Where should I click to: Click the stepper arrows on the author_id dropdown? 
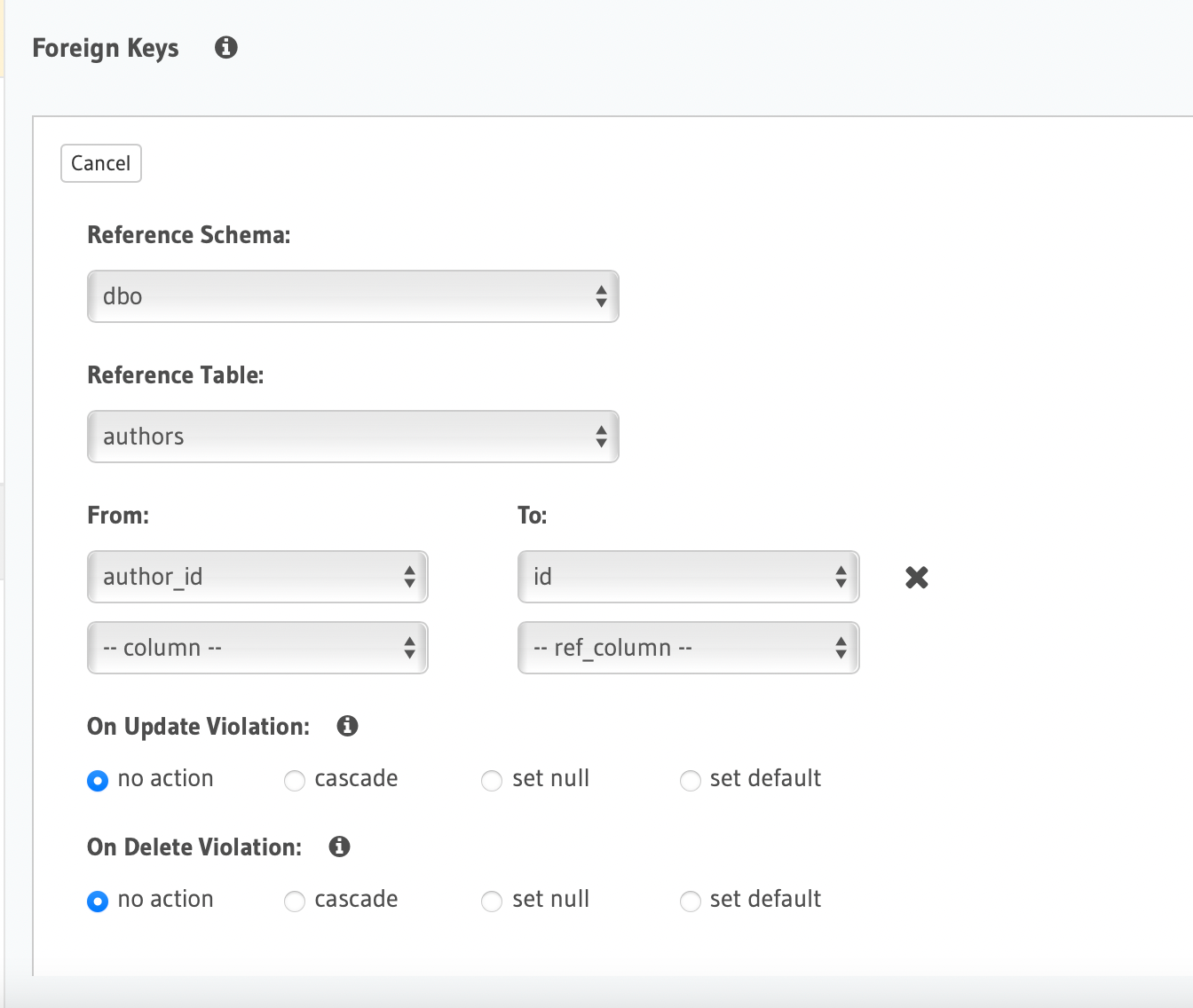click(409, 577)
